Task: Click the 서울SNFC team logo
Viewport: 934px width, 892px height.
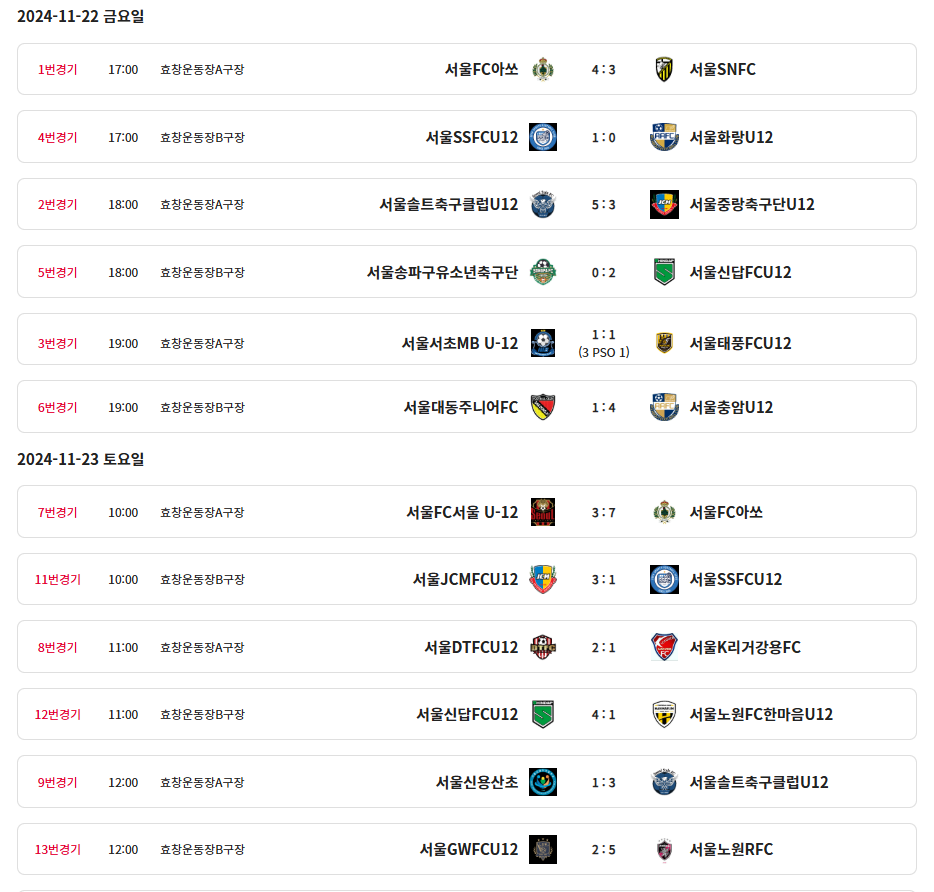Action: coord(664,69)
